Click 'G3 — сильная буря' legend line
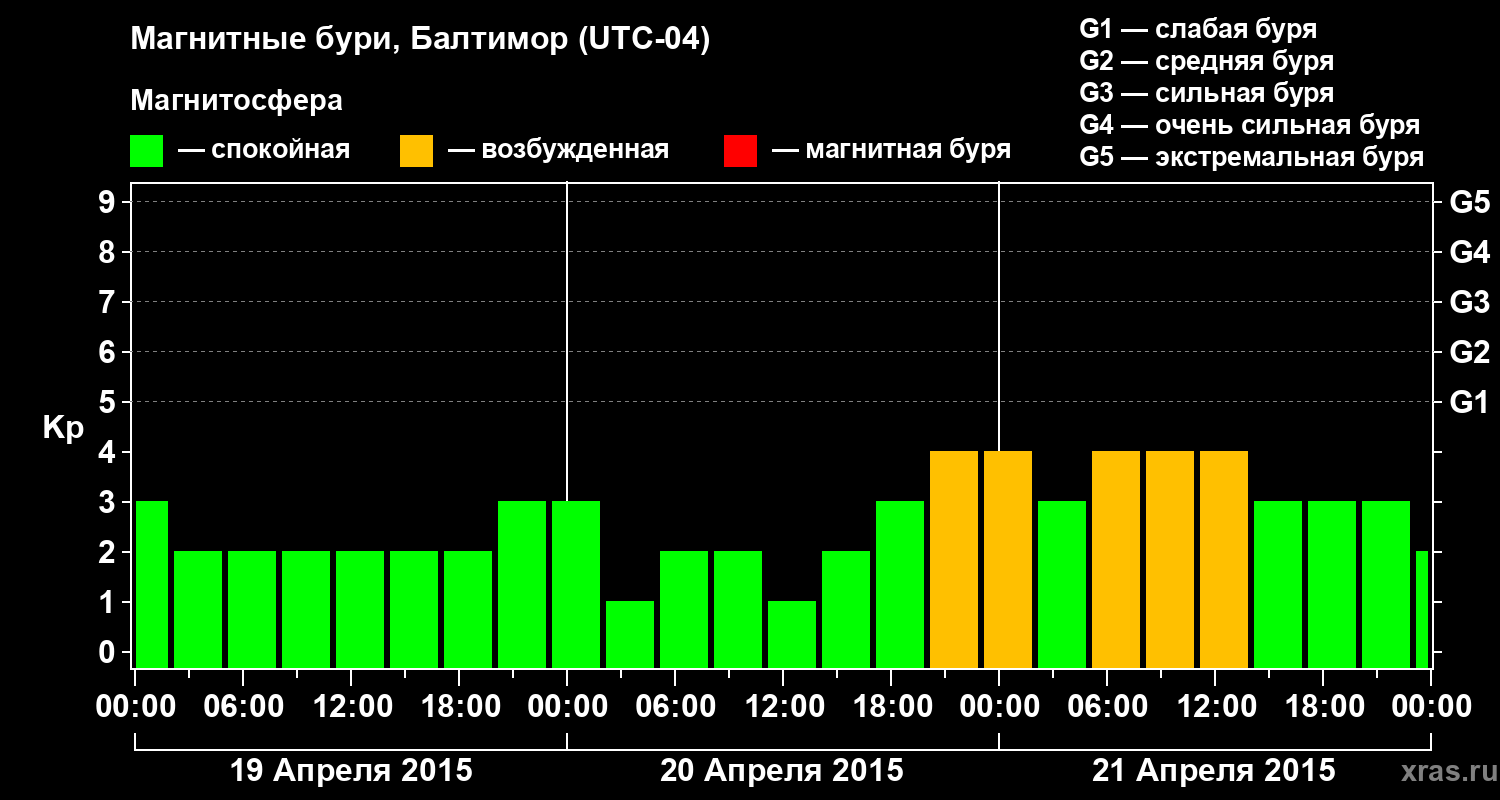This screenshot has height=800, width=1500. [x=1206, y=93]
